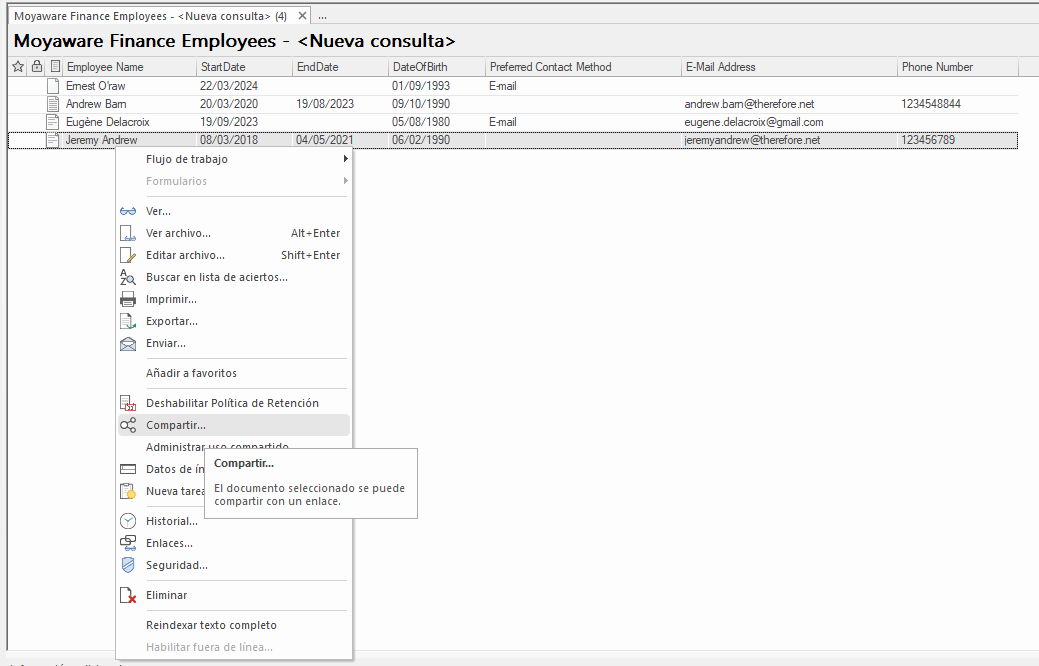Viewport: 1039px width, 666px height.
Task: Click the pencil icon for Editar archivo
Action: click(x=128, y=255)
